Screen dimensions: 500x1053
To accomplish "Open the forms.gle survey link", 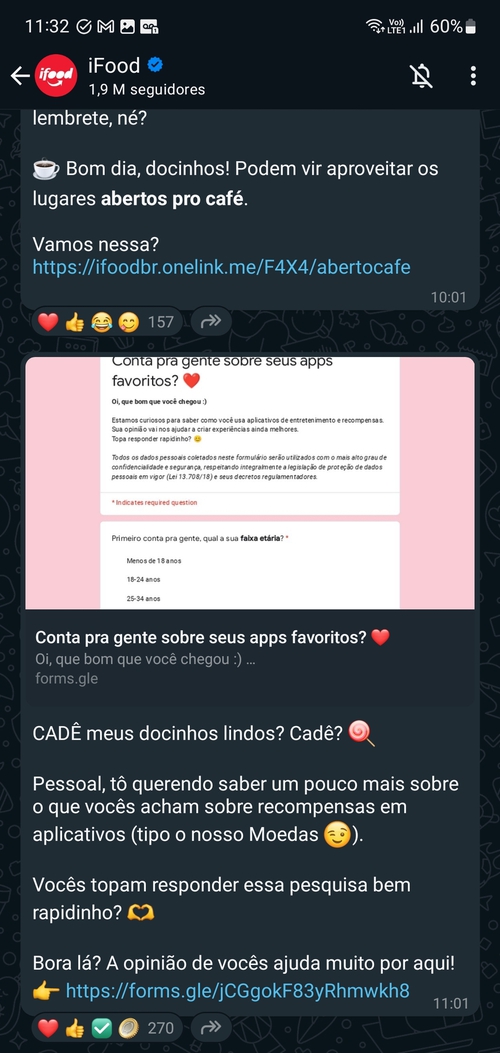I will tap(238, 990).
